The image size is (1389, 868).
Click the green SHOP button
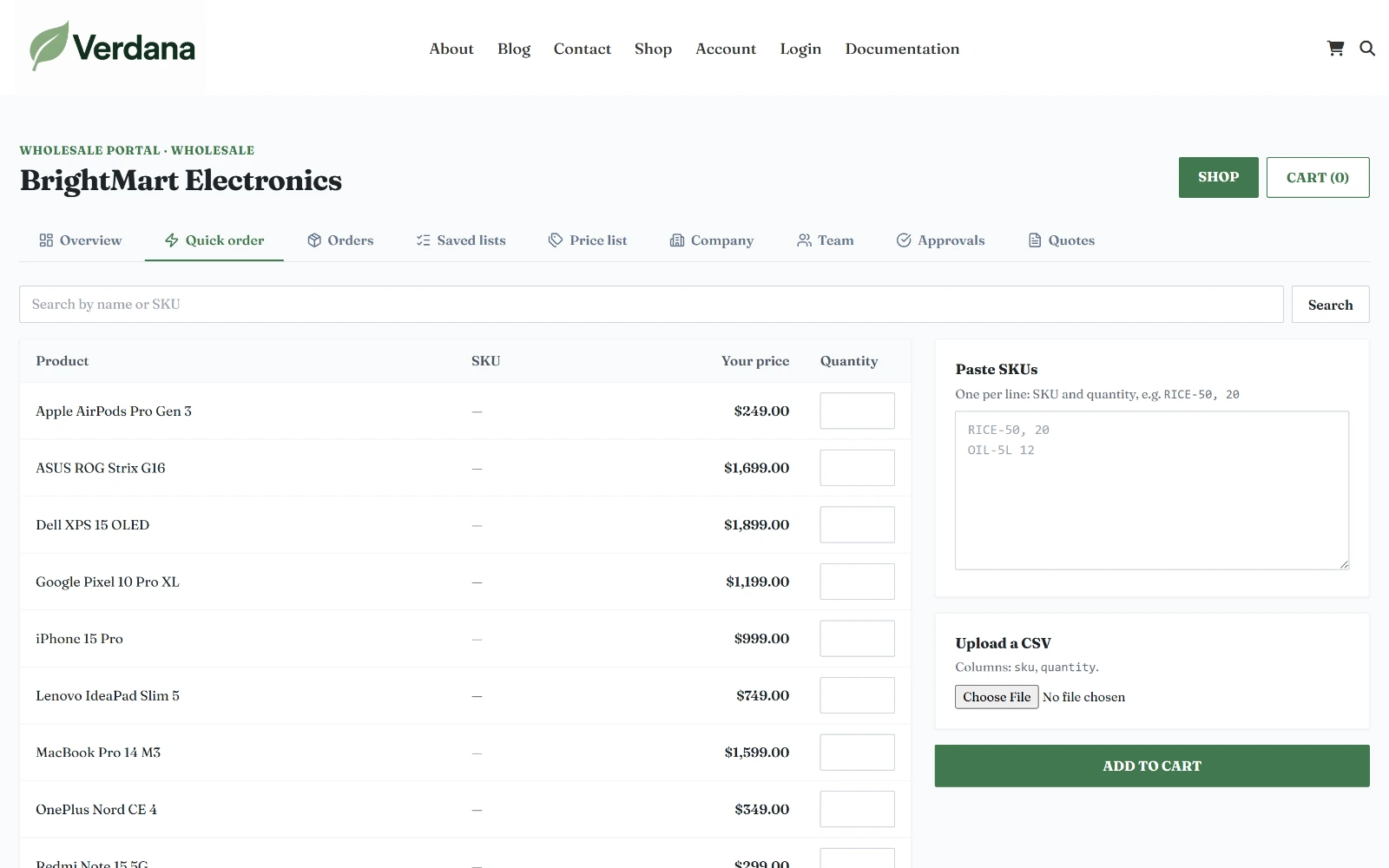pyautogui.click(x=1218, y=177)
